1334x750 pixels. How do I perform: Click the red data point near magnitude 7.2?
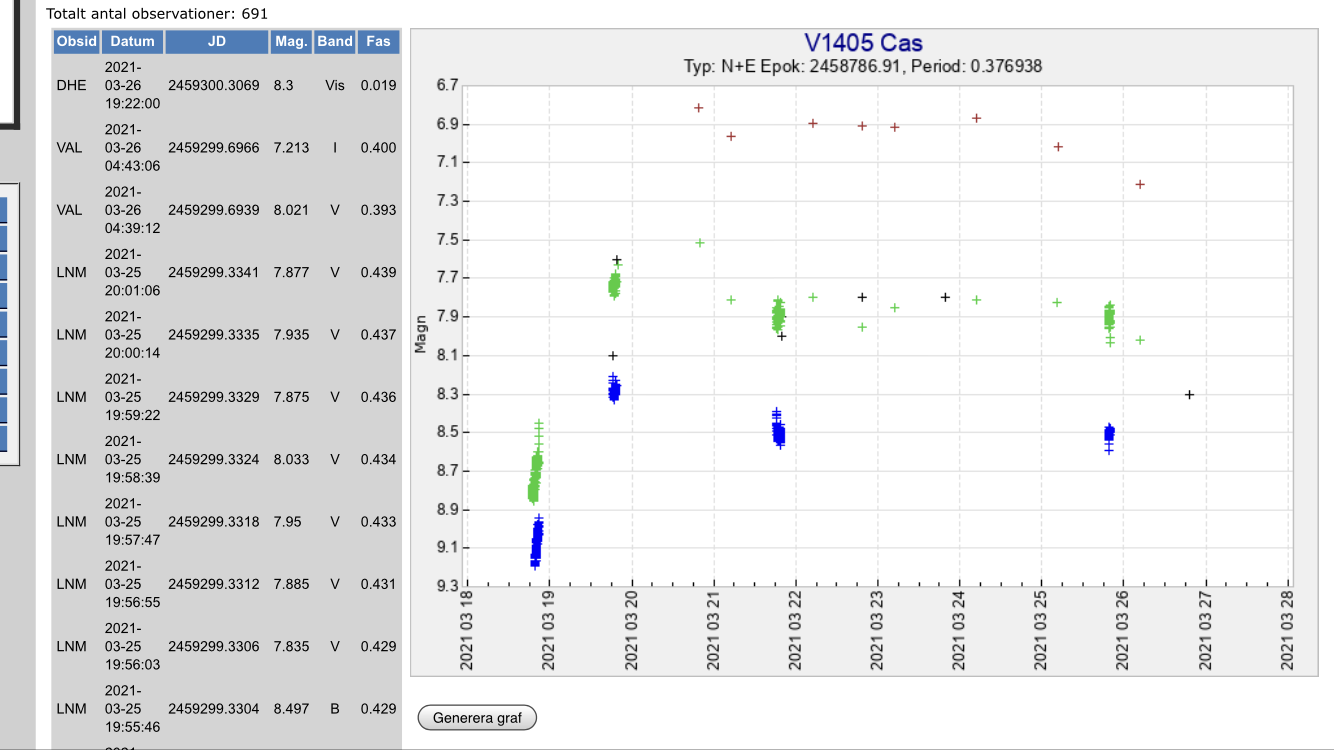pos(1140,184)
